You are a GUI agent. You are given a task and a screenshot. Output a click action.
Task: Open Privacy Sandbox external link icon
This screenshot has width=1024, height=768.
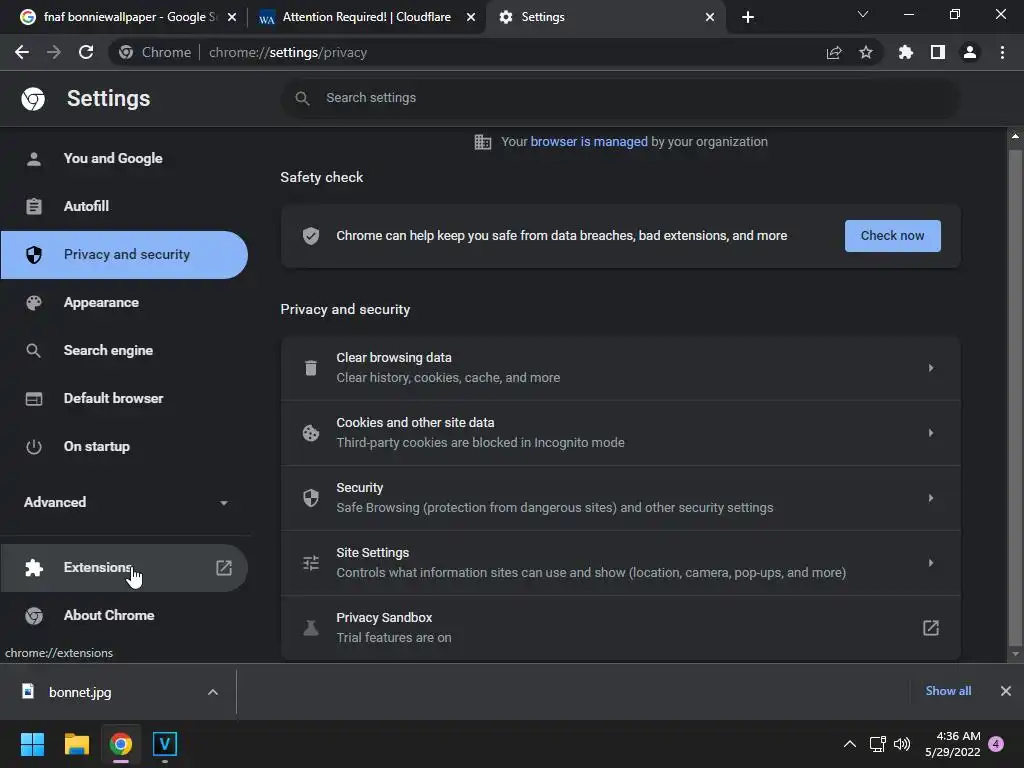click(x=931, y=628)
